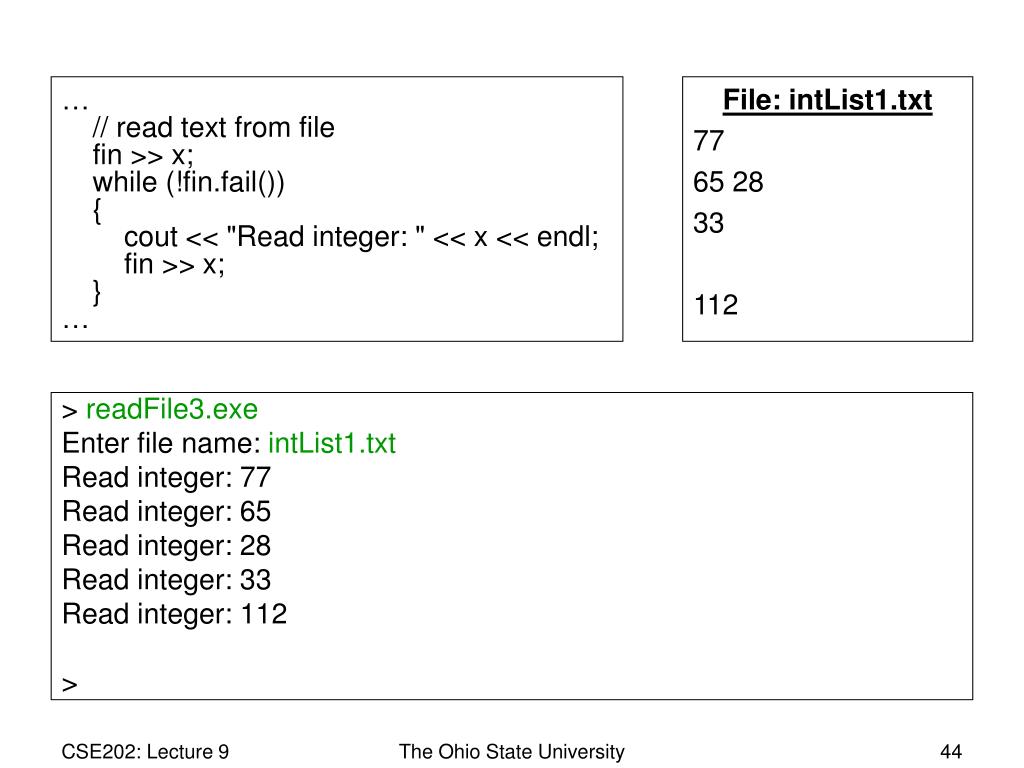Click the final ">" prompt in the console
Screen dimensions: 1024x768
pyautogui.click(x=70, y=684)
